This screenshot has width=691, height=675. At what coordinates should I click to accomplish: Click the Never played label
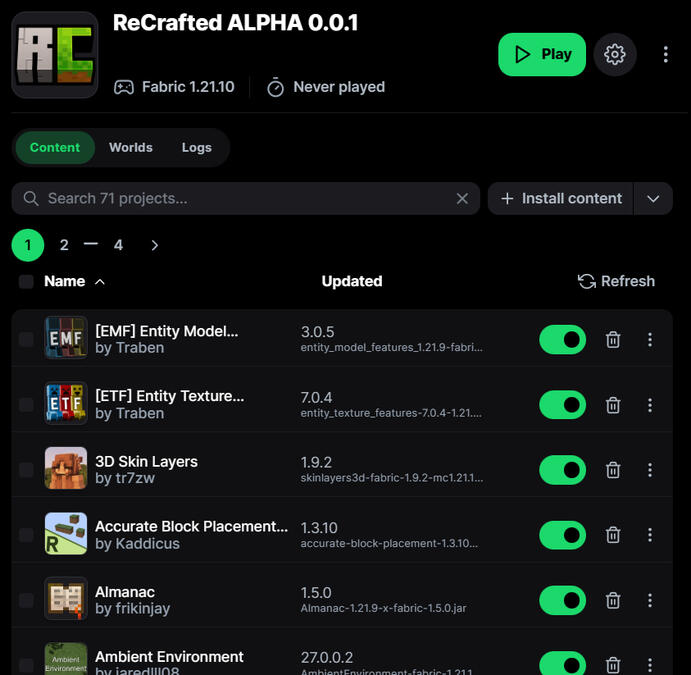tap(326, 87)
